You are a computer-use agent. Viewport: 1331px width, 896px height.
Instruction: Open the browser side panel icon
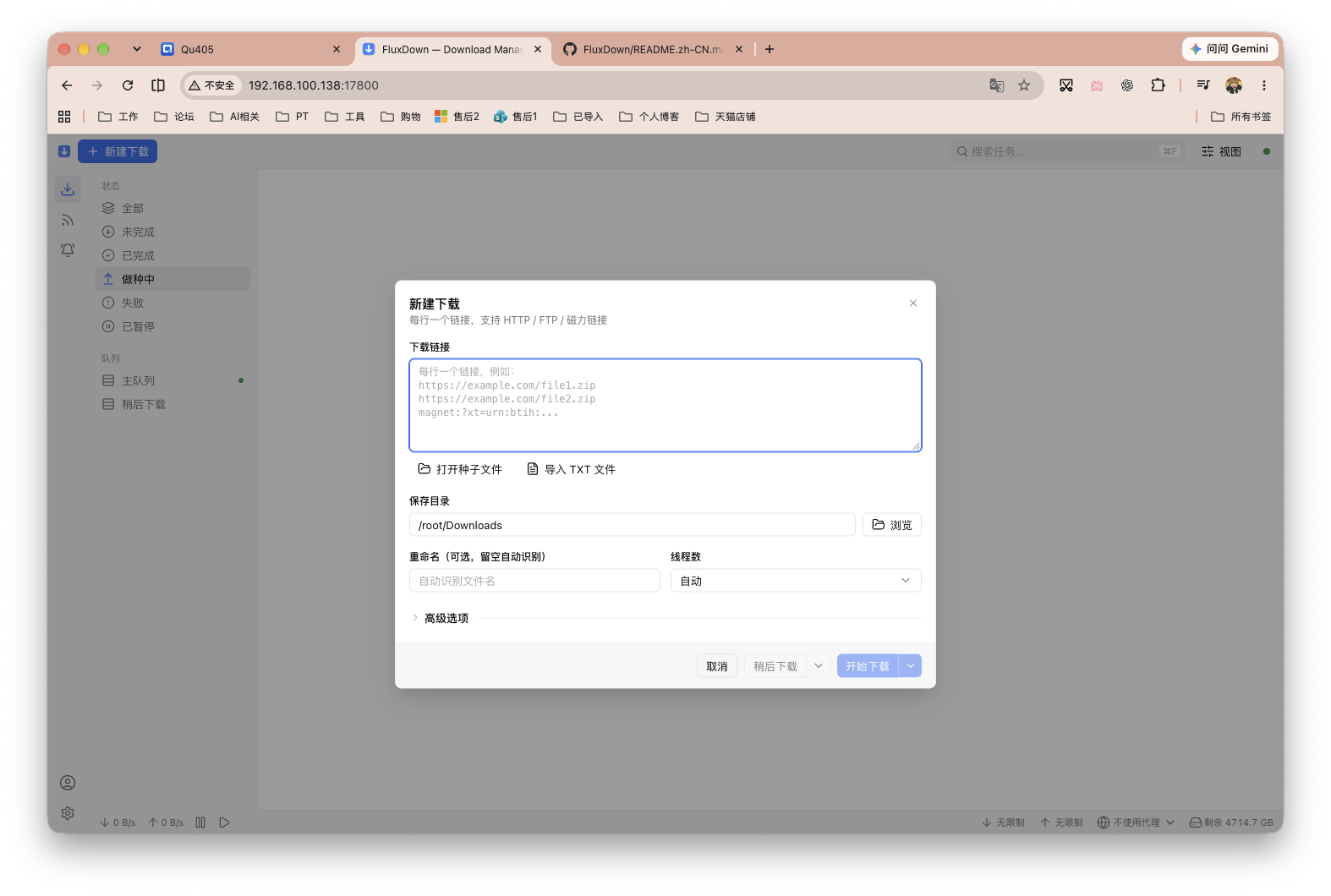[158, 85]
